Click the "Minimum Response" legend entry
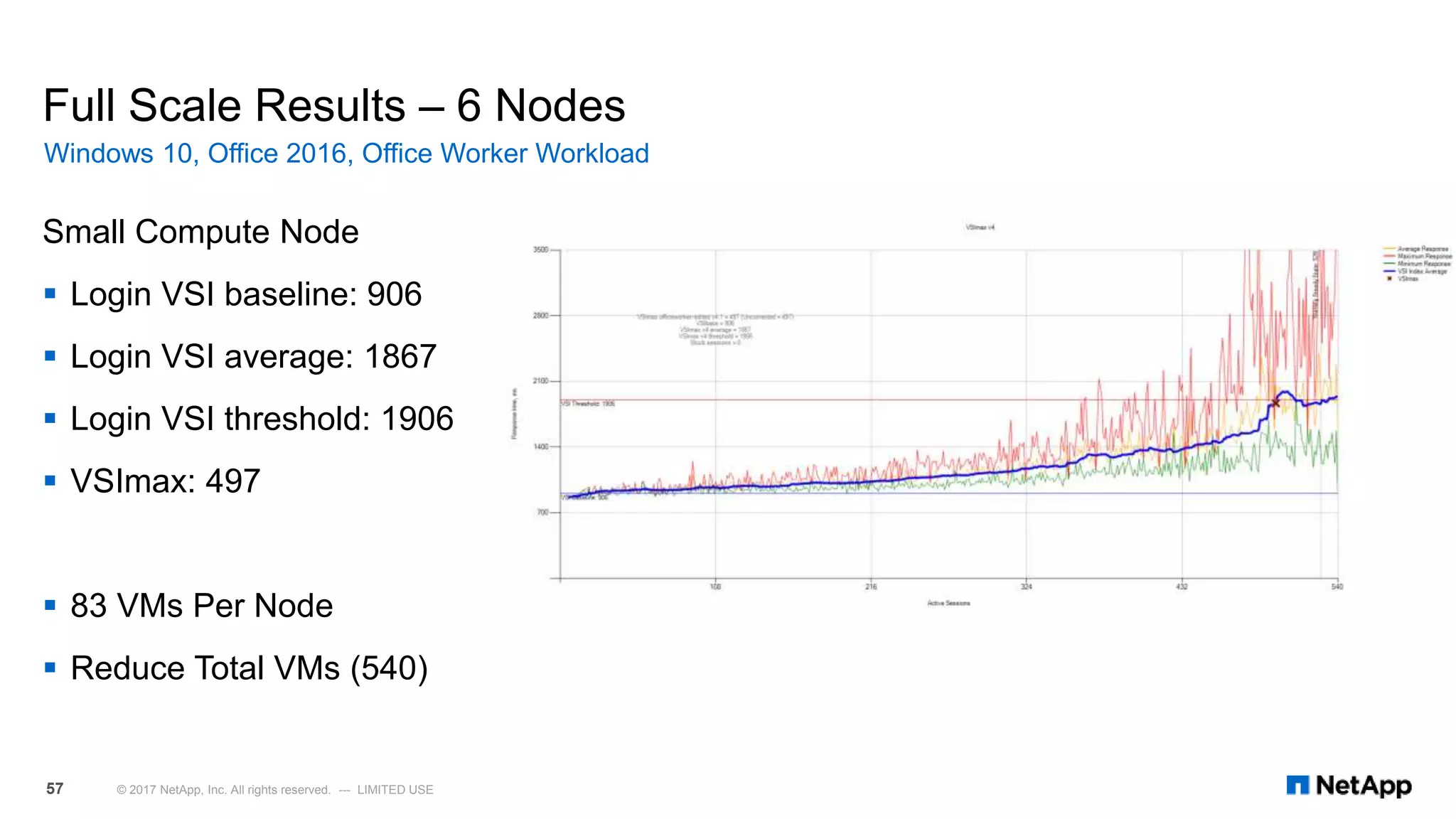Viewport: 1456px width, 819px height. [x=1418, y=264]
